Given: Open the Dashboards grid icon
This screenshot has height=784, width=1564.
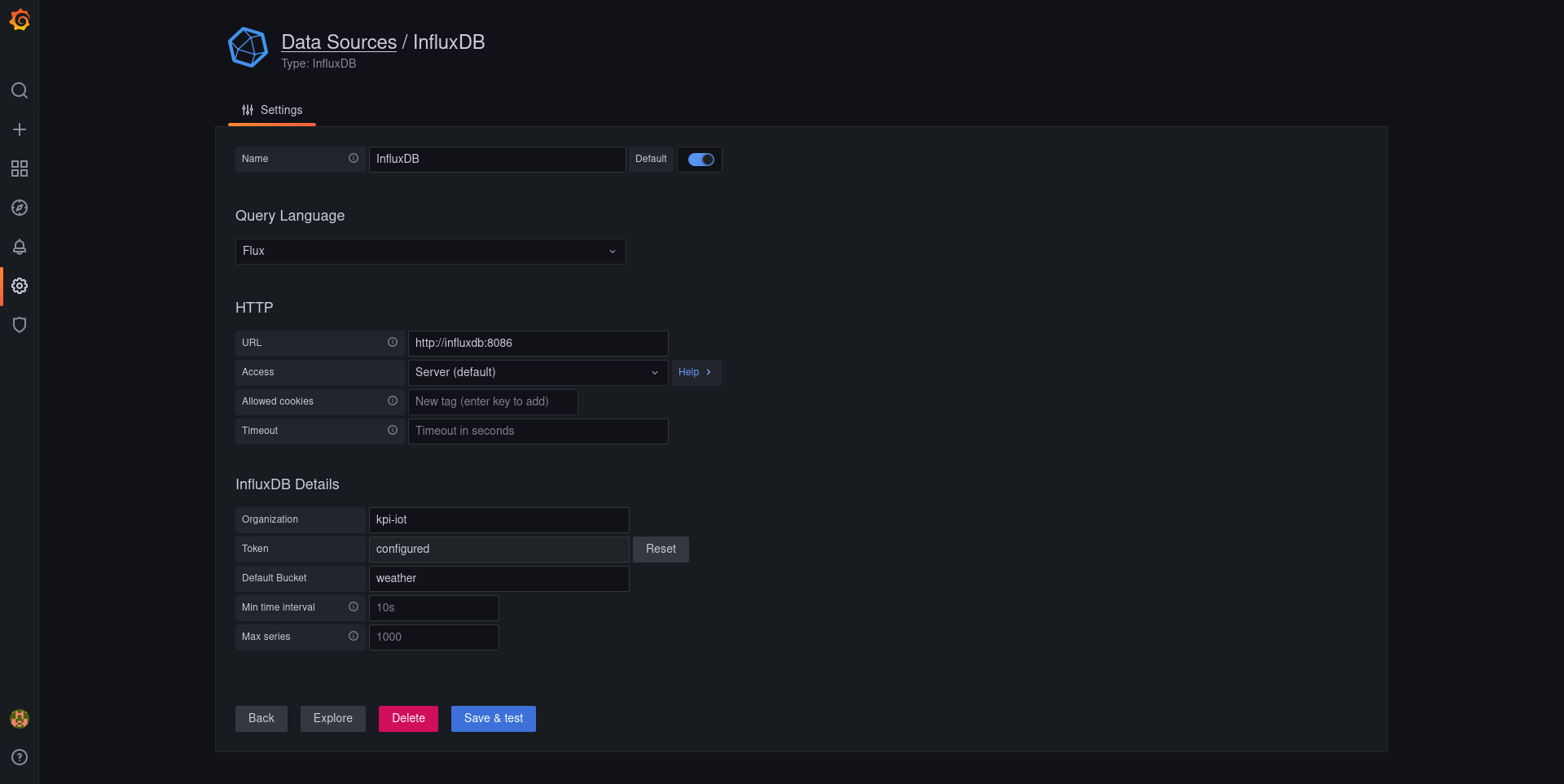Looking at the screenshot, I should (20, 169).
